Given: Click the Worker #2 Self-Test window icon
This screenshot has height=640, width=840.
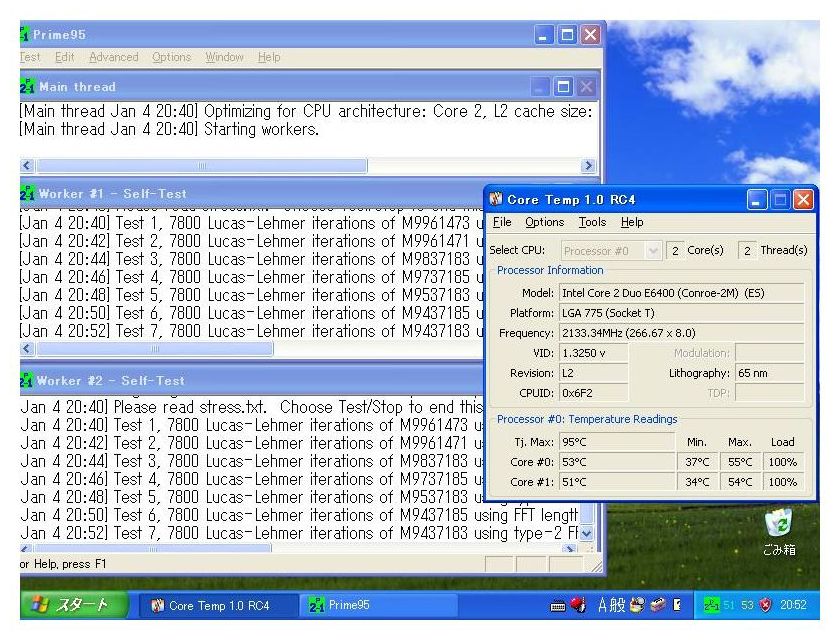Looking at the screenshot, I should (26, 380).
